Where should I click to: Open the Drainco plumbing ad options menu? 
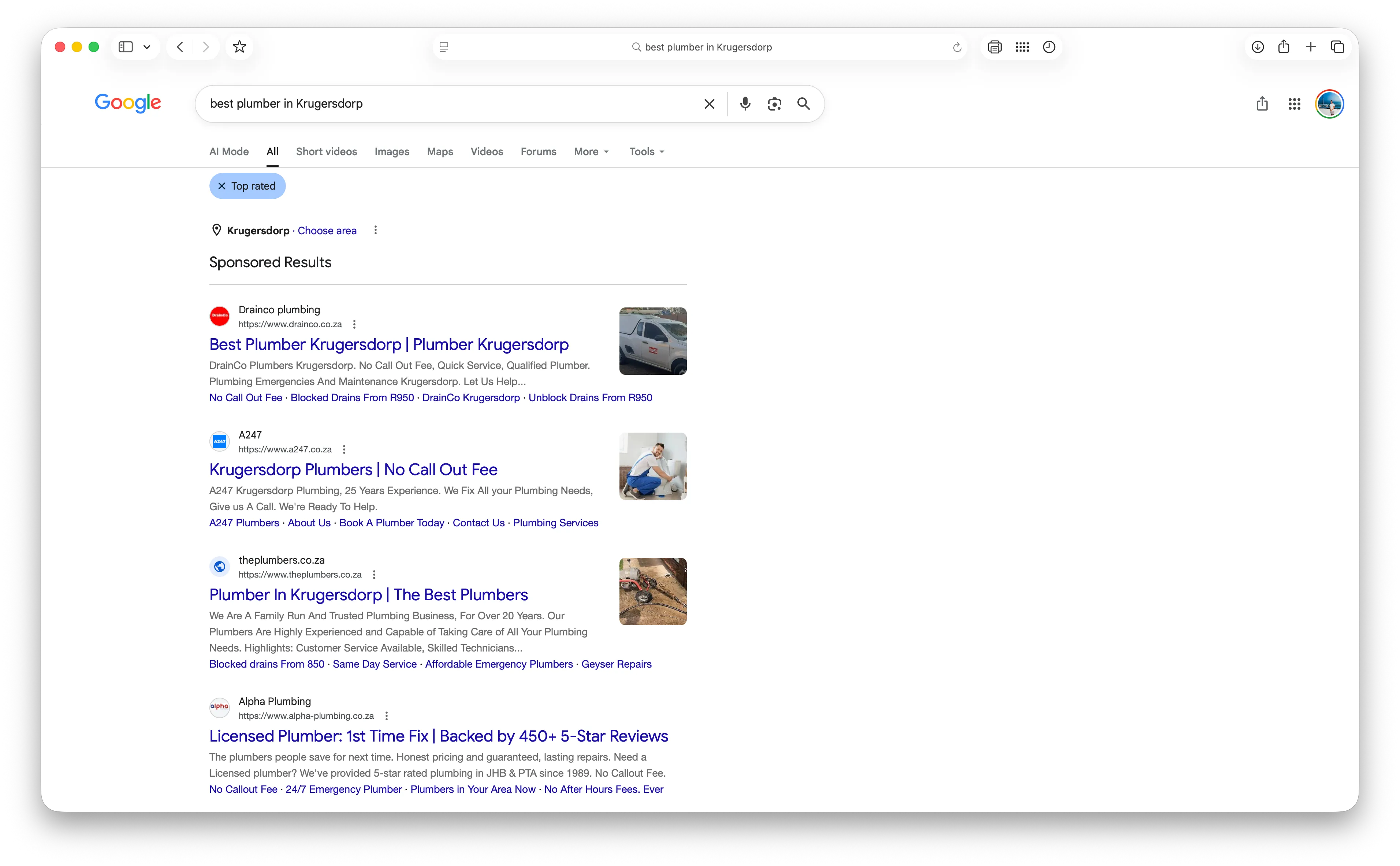pyautogui.click(x=355, y=324)
